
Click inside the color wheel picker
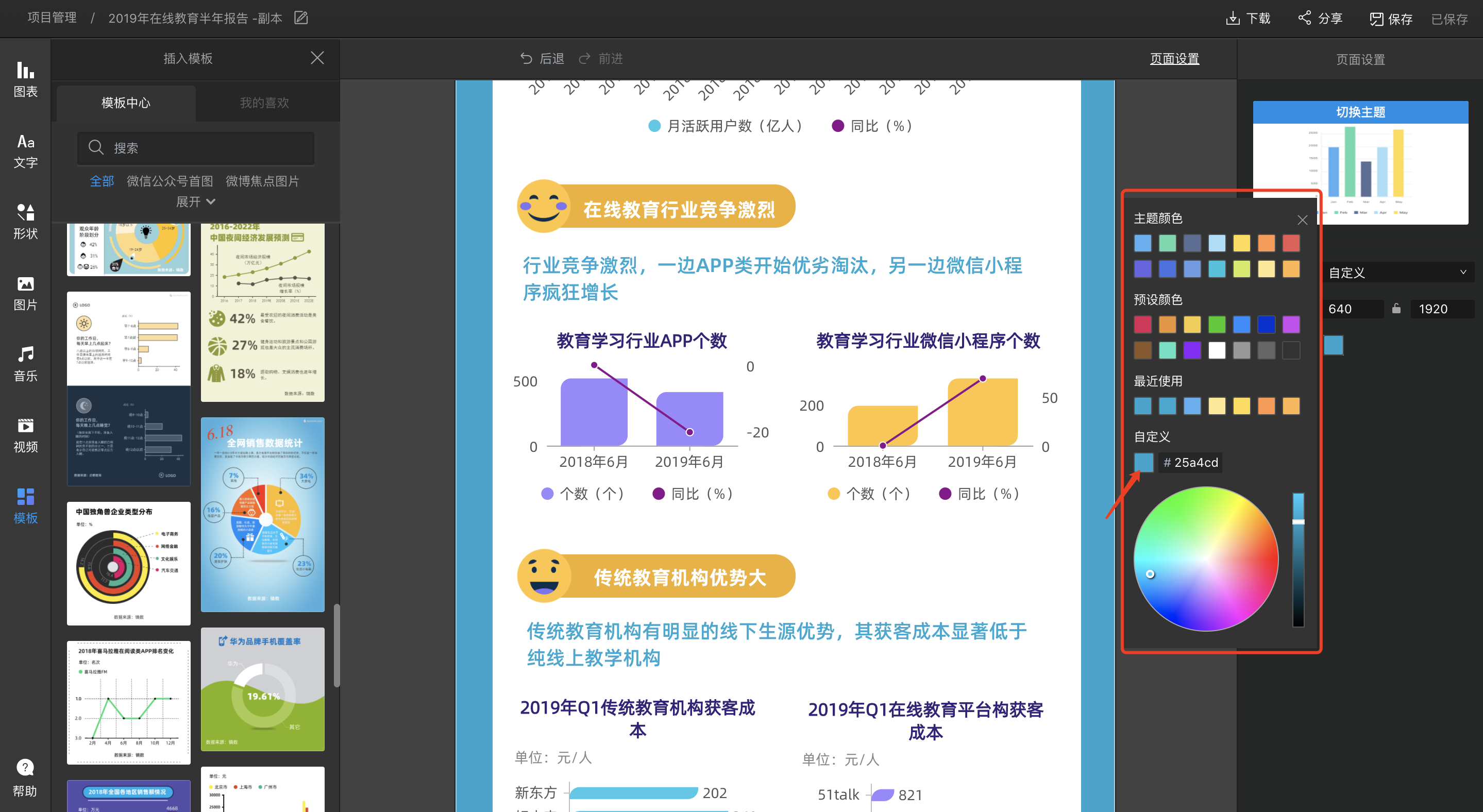coord(1206,559)
